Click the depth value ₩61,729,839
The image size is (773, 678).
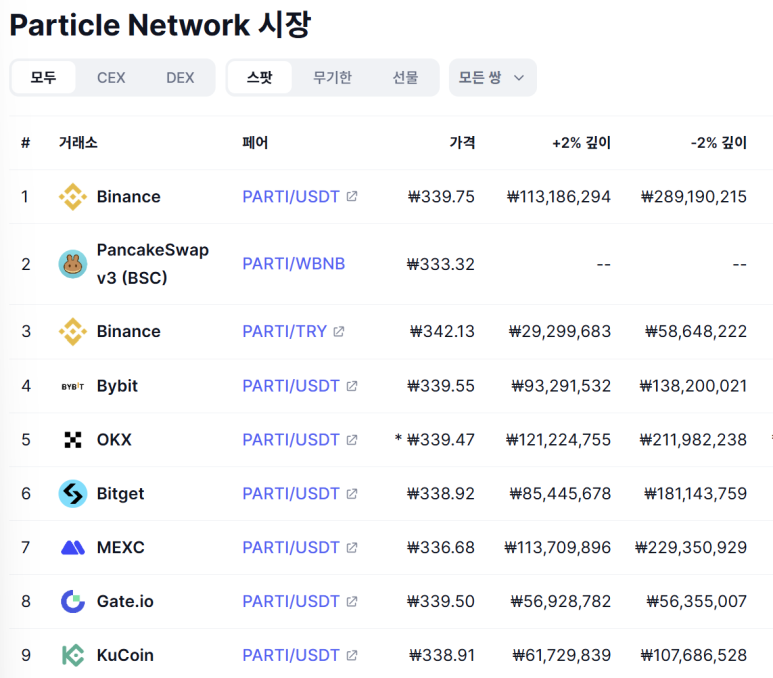562,655
